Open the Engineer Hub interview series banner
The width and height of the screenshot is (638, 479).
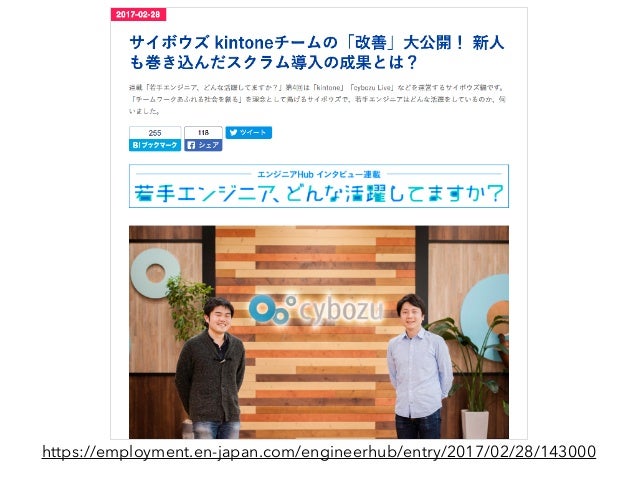click(319, 186)
